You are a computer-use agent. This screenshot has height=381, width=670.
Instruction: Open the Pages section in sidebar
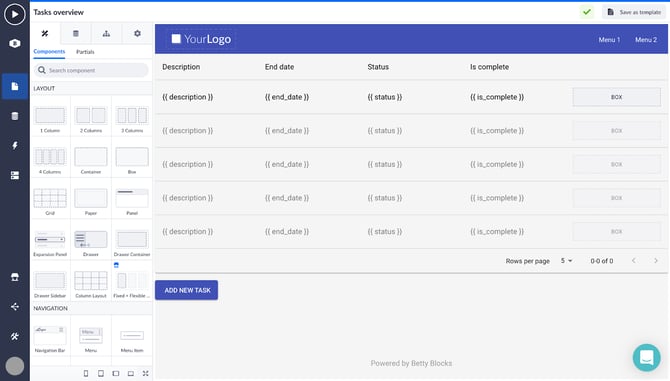tap(15, 86)
